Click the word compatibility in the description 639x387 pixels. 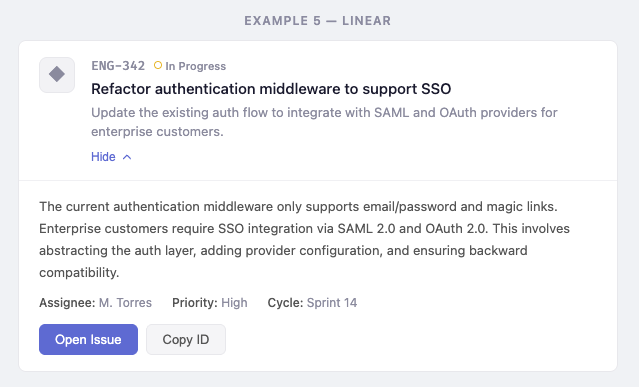tap(79, 273)
